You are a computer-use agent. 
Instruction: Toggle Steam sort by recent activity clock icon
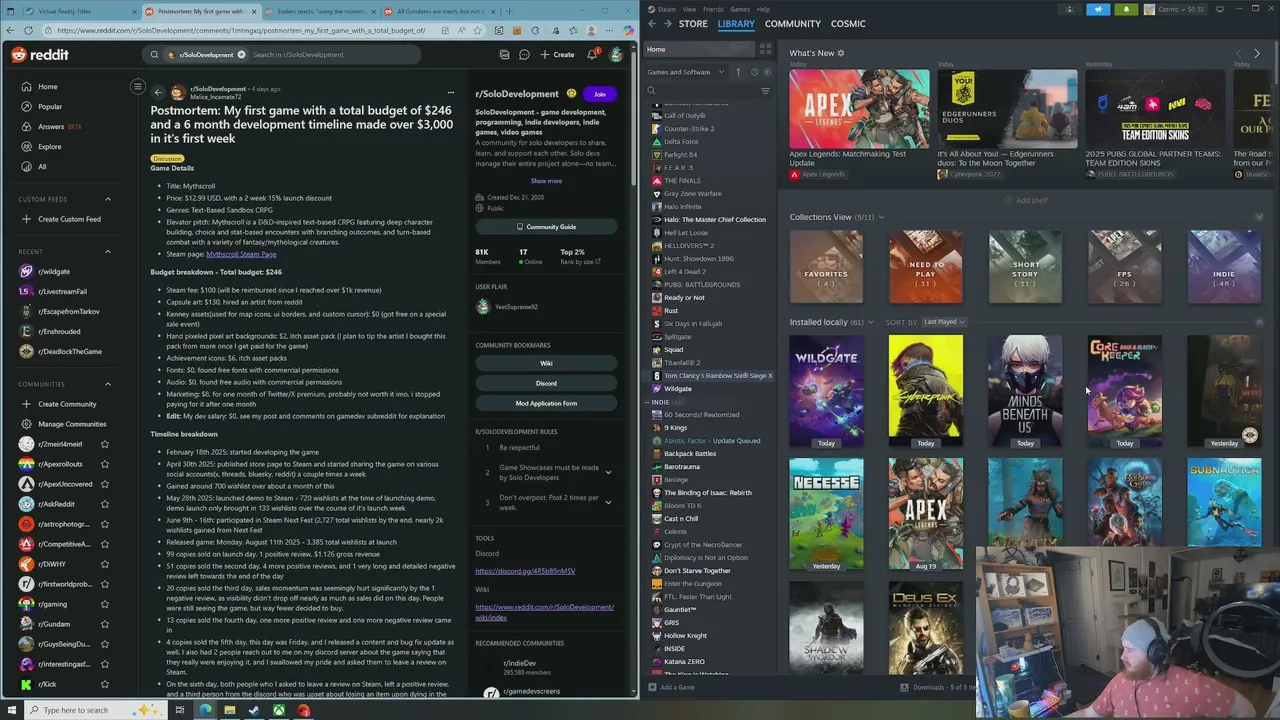coord(754,72)
